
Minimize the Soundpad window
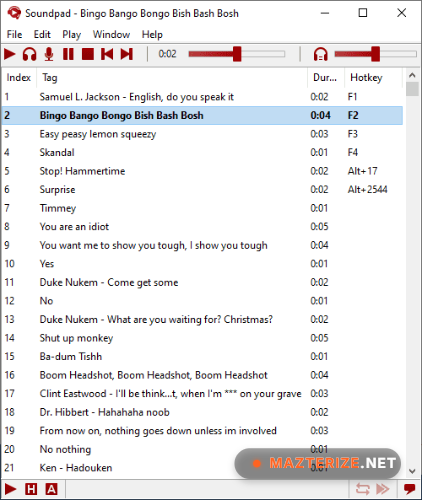[x=325, y=13]
